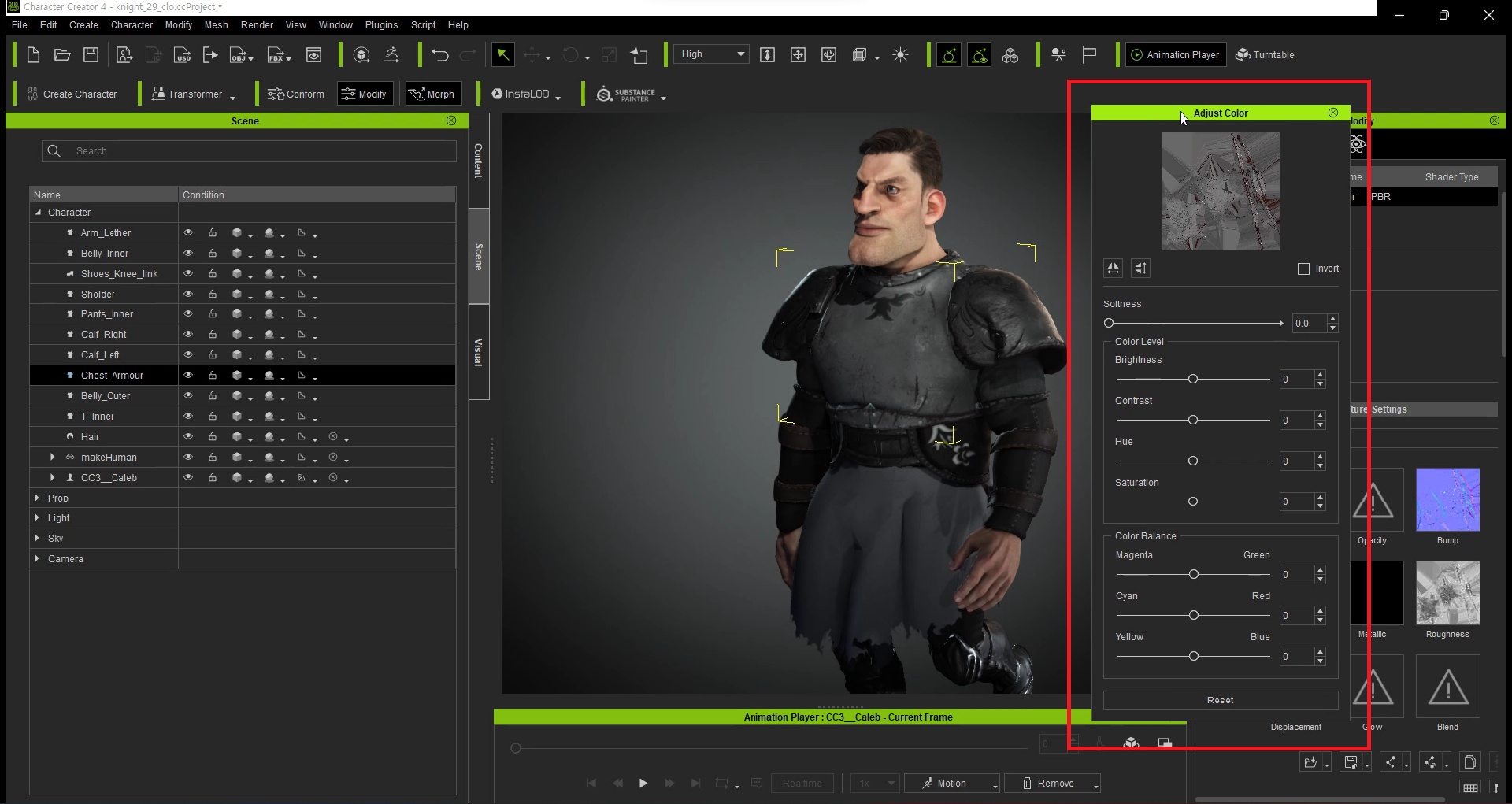Viewport: 1512px width, 804px height.
Task: Click the Bump texture thumbnail
Action: pos(1447,499)
